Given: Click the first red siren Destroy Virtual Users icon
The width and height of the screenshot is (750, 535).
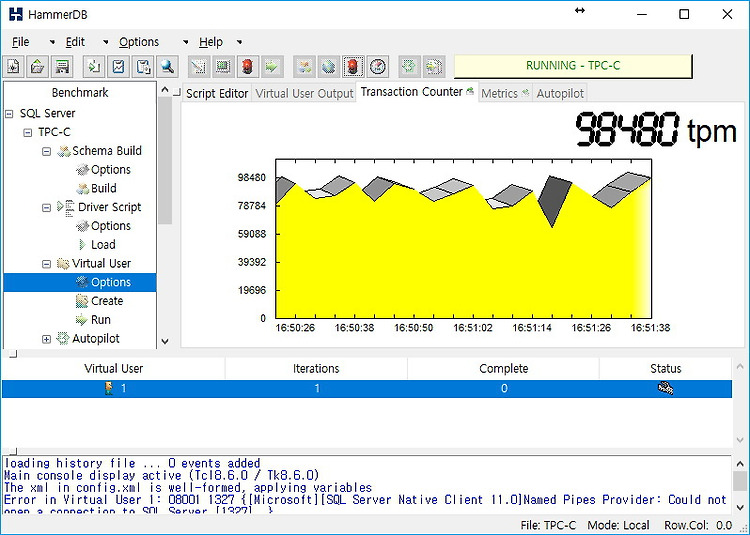Looking at the screenshot, I should pyautogui.click(x=247, y=66).
